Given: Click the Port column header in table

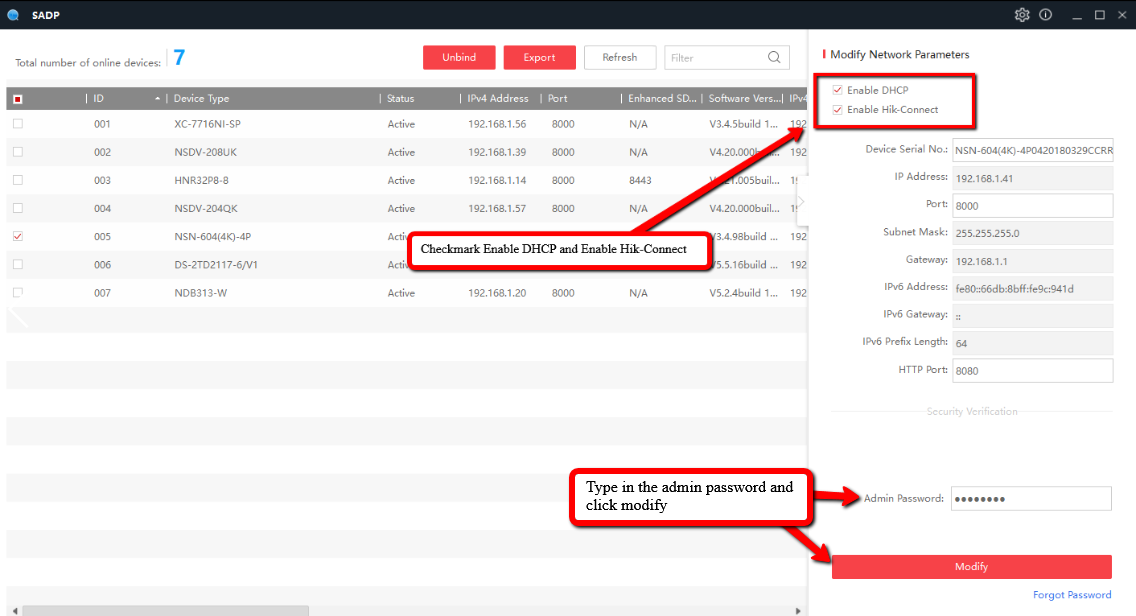Looking at the screenshot, I should pyautogui.click(x=558, y=99).
